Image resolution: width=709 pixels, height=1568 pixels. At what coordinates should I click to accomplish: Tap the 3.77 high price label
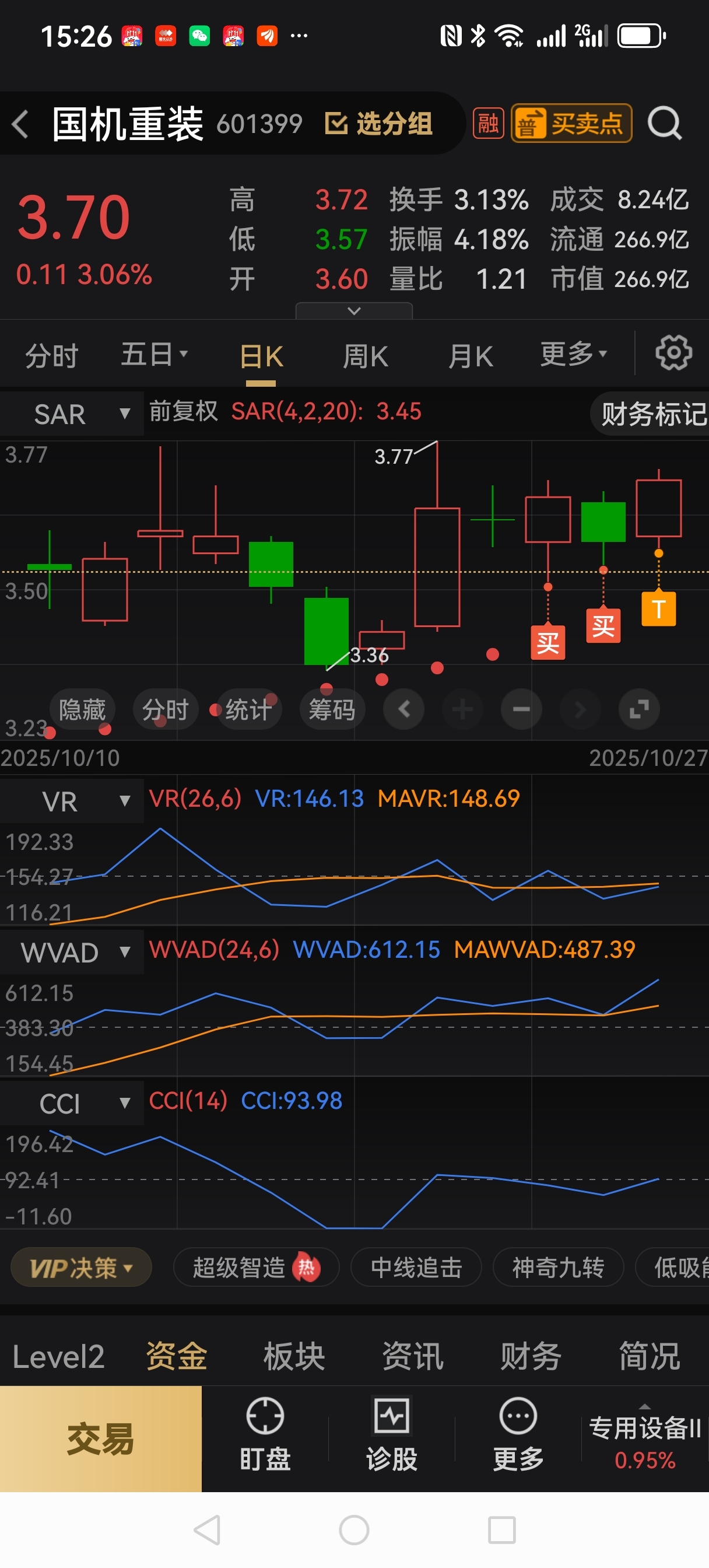click(x=394, y=457)
